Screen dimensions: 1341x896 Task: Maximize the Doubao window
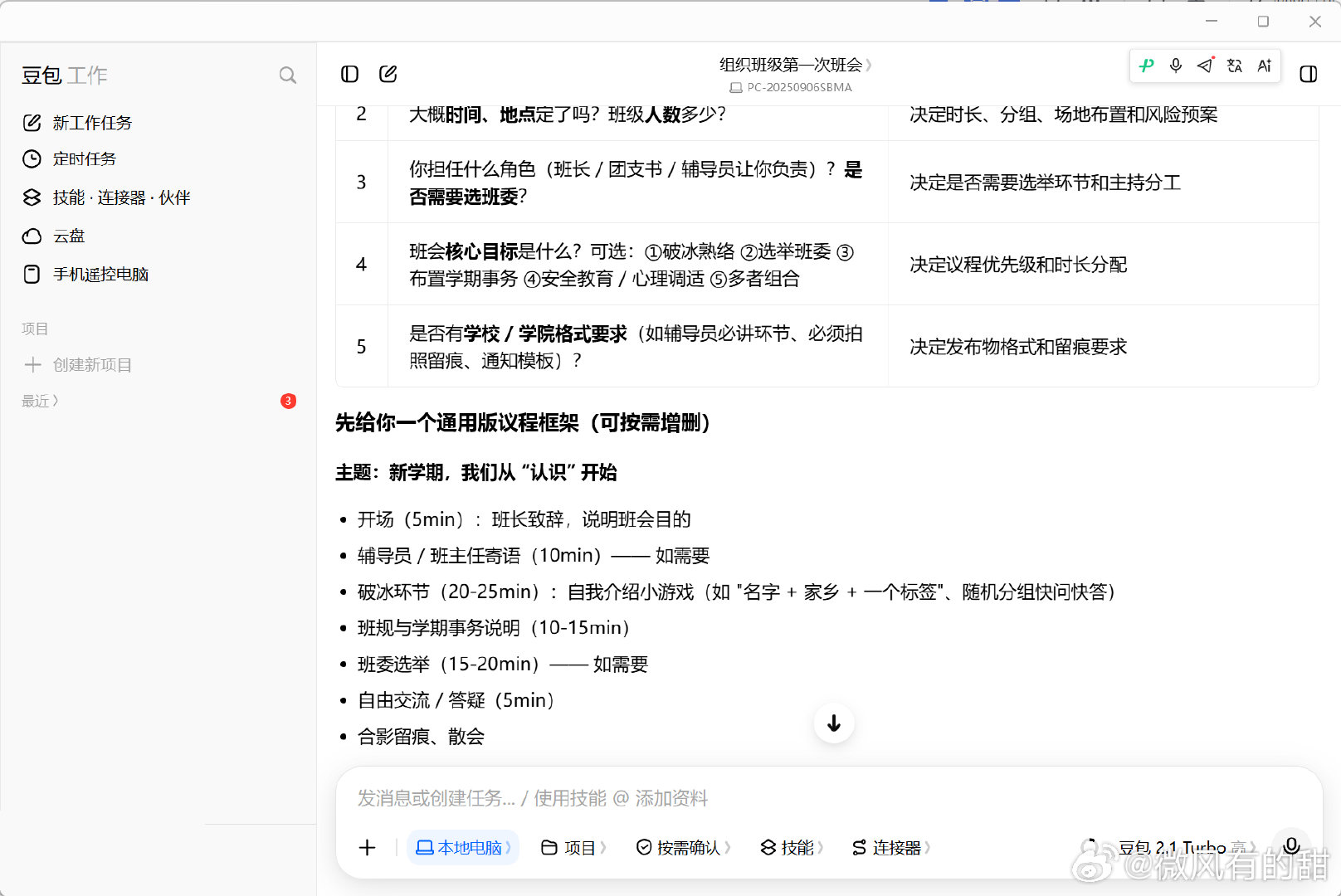(x=1263, y=22)
